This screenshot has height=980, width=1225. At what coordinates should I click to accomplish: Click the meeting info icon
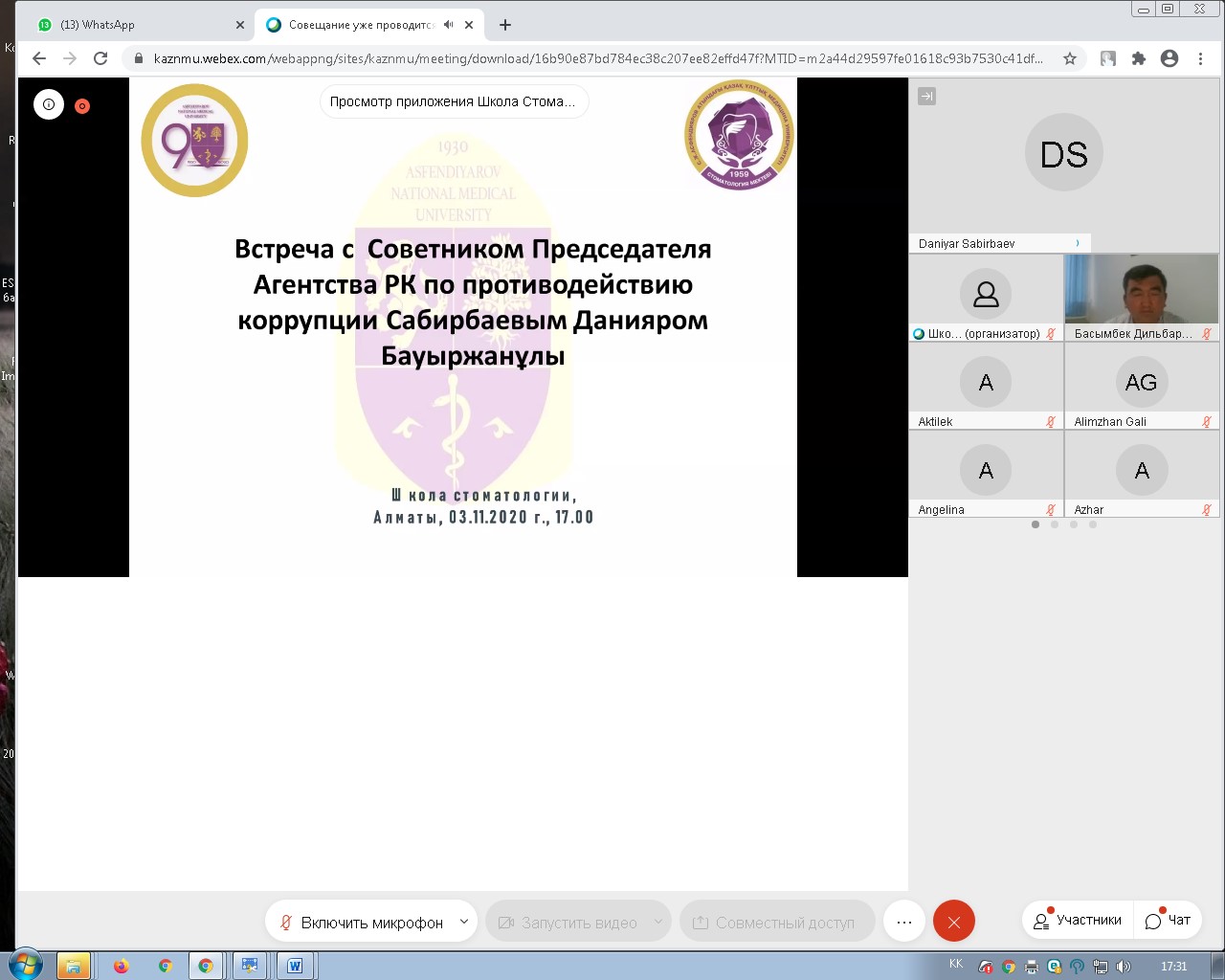(49, 104)
